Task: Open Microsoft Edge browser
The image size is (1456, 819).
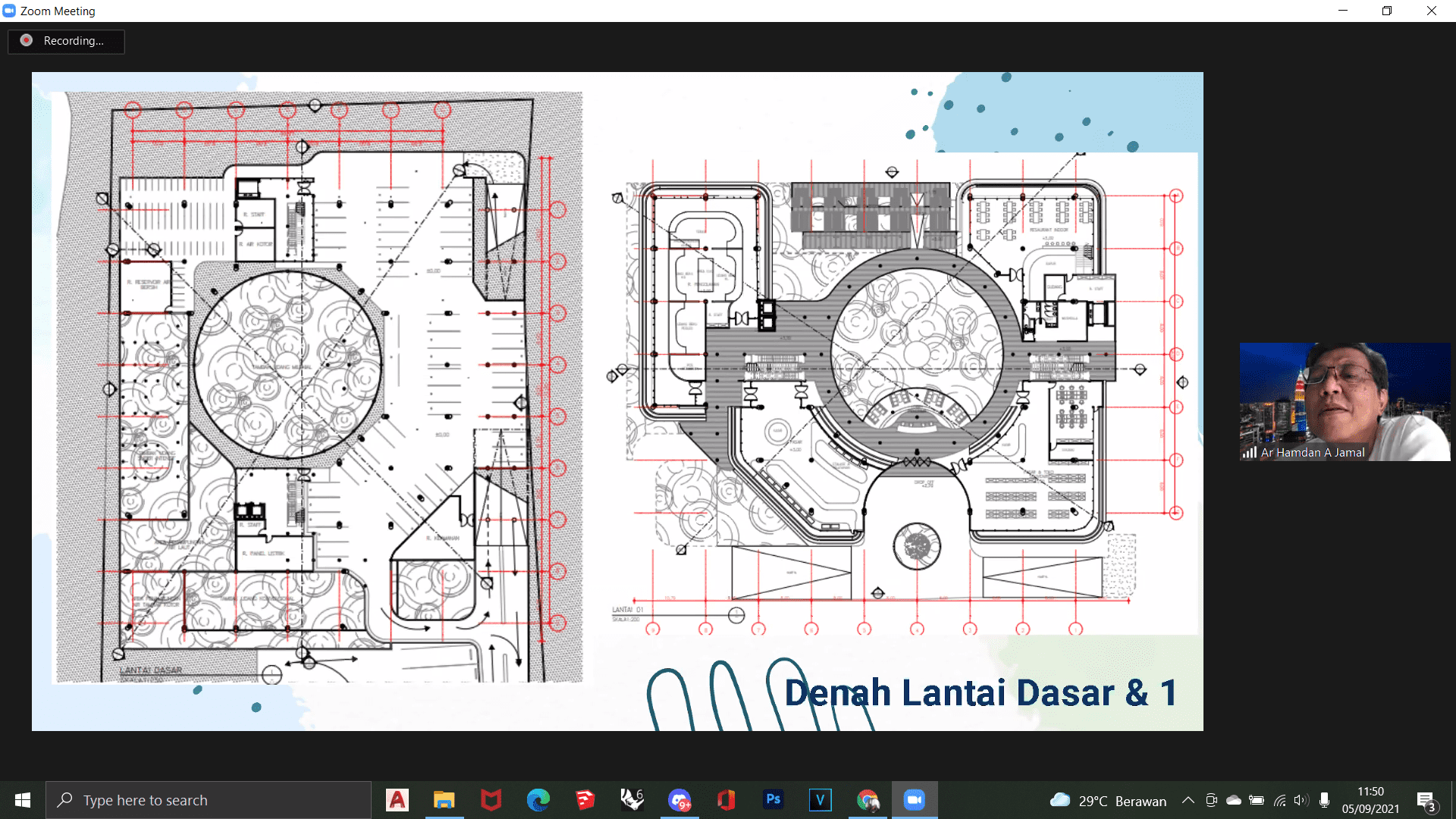Action: point(538,800)
